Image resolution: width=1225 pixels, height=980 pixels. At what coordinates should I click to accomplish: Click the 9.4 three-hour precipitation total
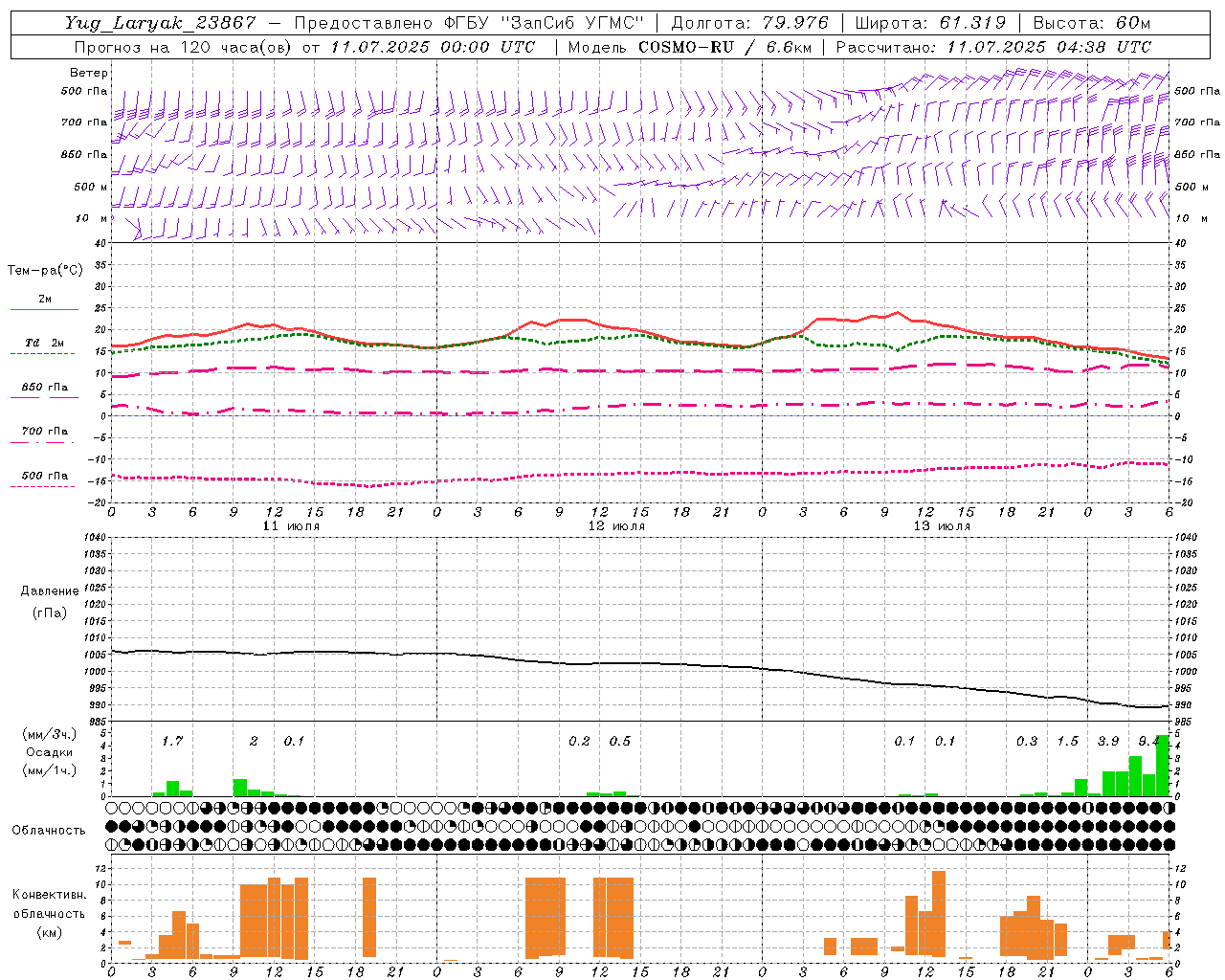[1148, 741]
